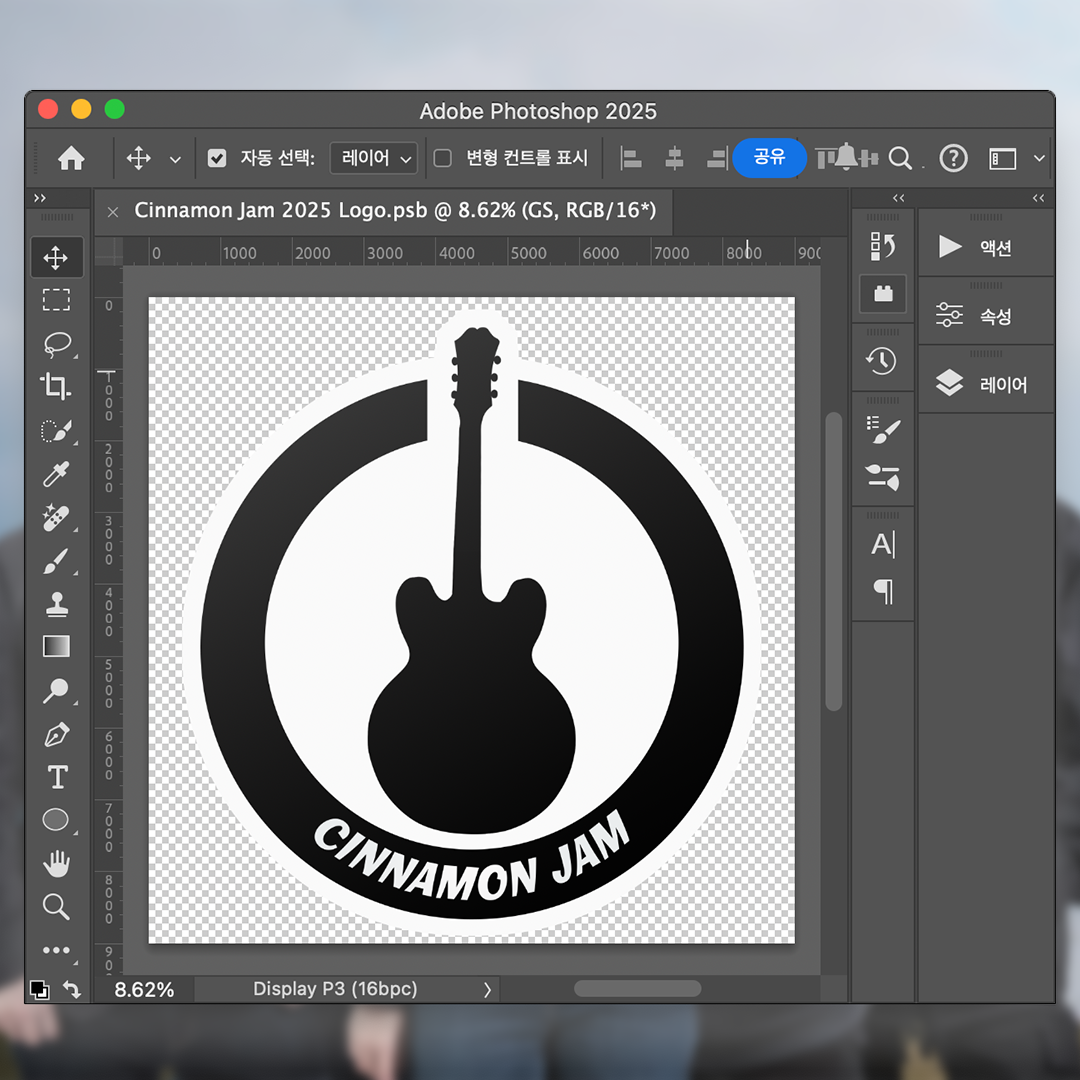Open the Help question mark icon

(954, 158)
